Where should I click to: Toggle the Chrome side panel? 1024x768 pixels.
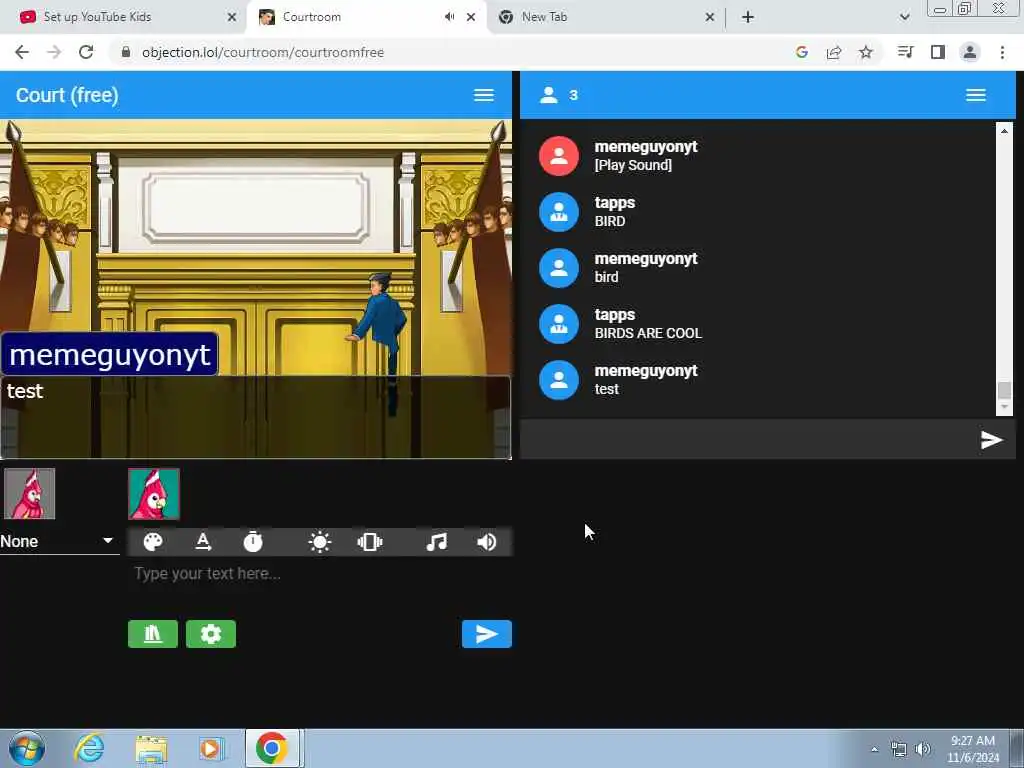938,52
